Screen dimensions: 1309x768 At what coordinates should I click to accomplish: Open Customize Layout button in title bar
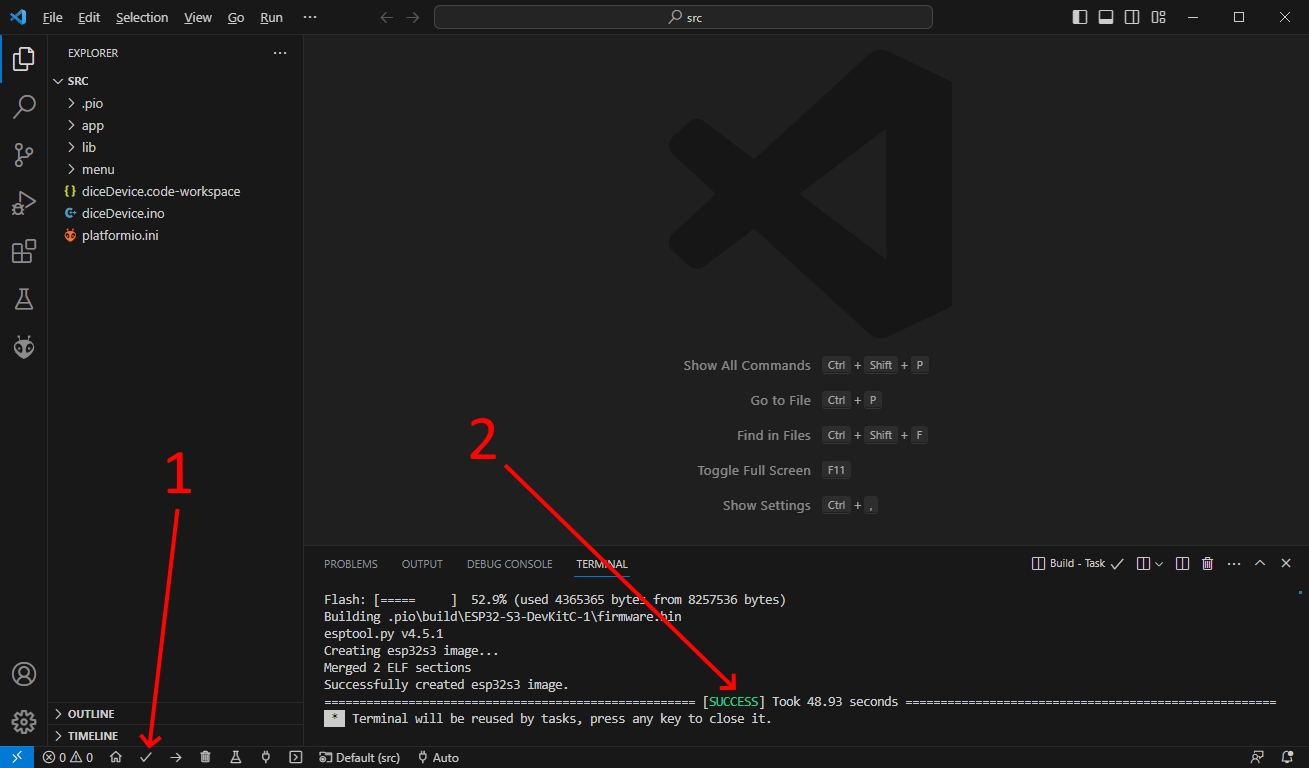pyautogui.click(x=1158, y=17)
